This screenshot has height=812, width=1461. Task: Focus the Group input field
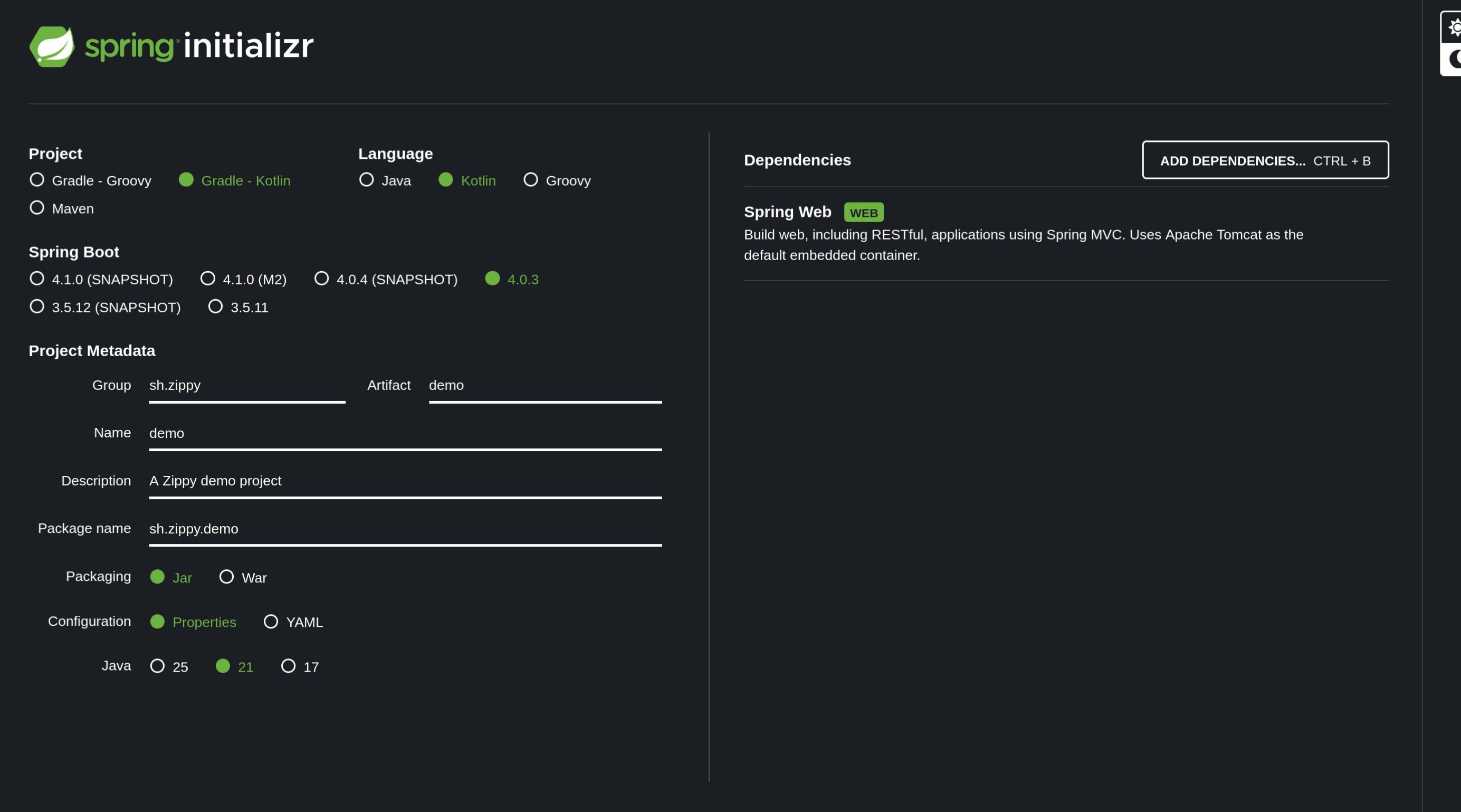(x=247, y=386)
